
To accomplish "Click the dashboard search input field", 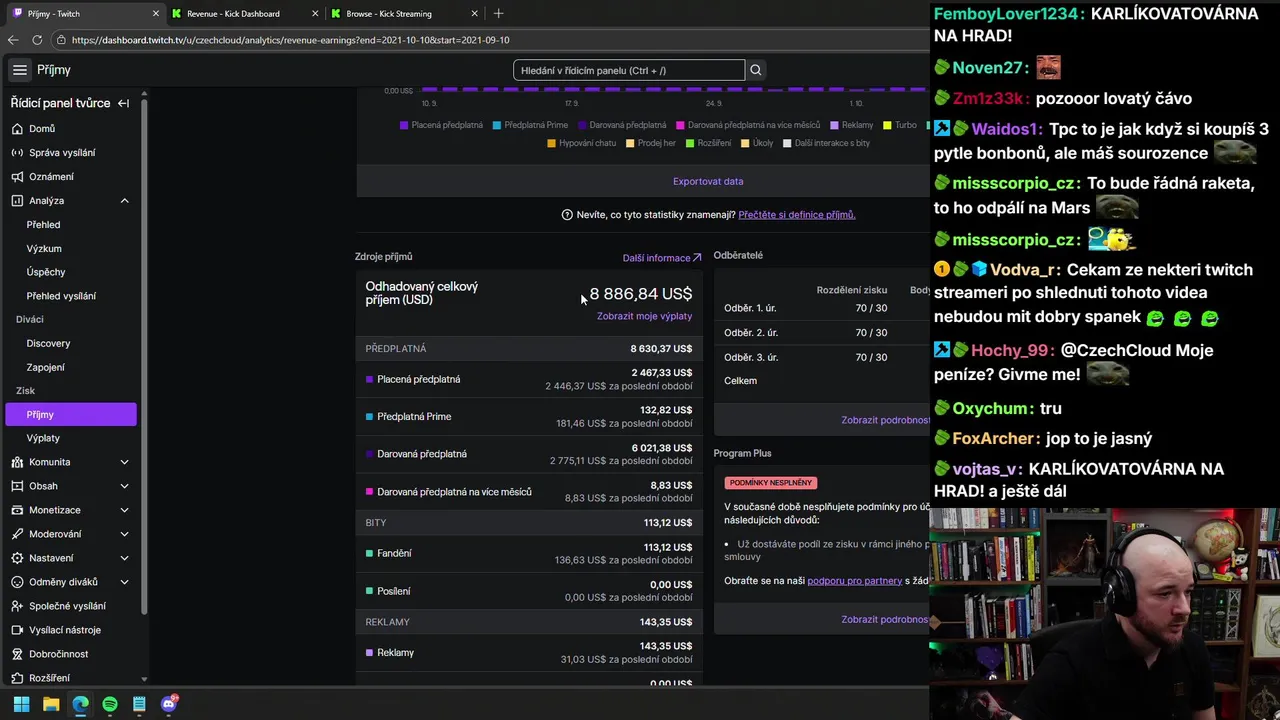I will pyautogui.click(x=629, y=70).
